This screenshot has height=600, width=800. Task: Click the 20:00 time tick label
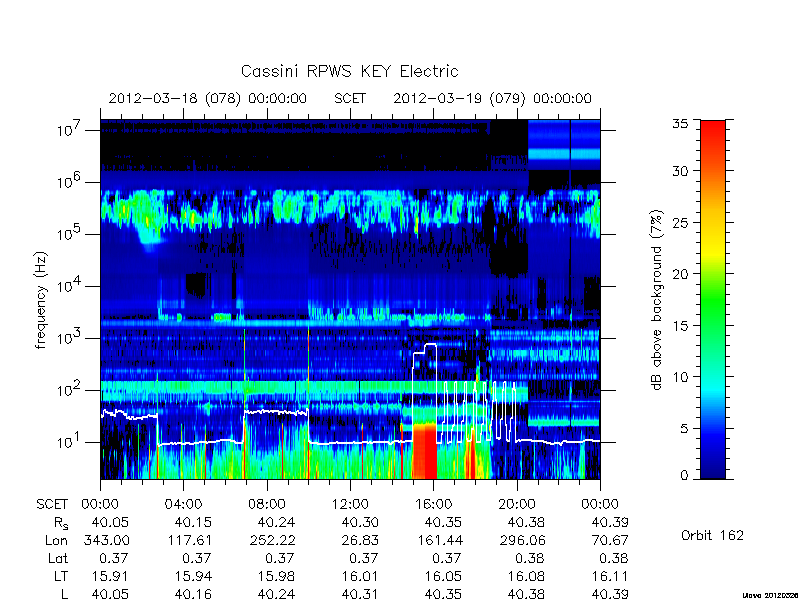(516, 505)
